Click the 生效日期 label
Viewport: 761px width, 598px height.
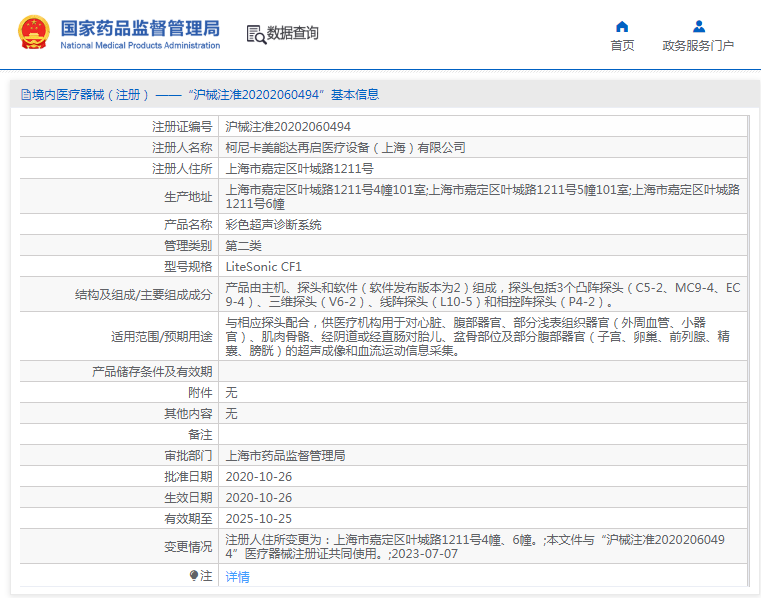[188, 498]
